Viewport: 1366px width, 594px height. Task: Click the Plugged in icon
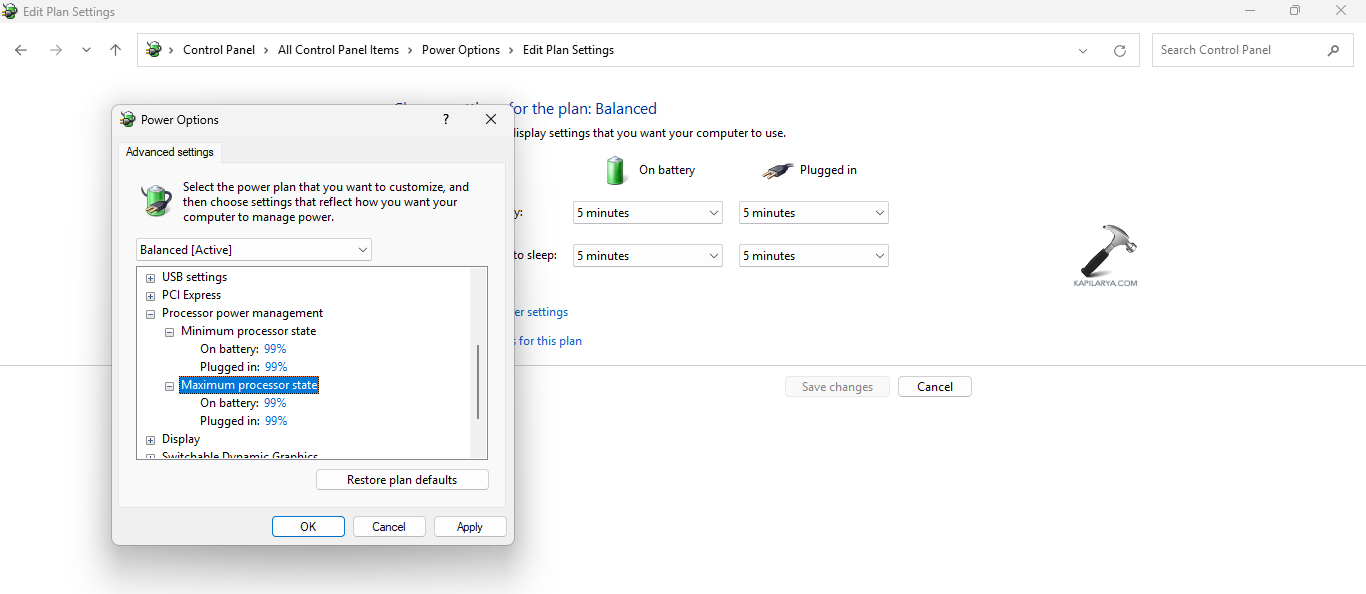(x=777, y=170)
